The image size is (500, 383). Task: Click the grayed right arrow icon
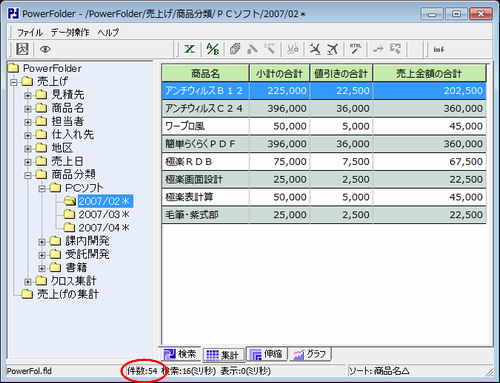[378, 49]
